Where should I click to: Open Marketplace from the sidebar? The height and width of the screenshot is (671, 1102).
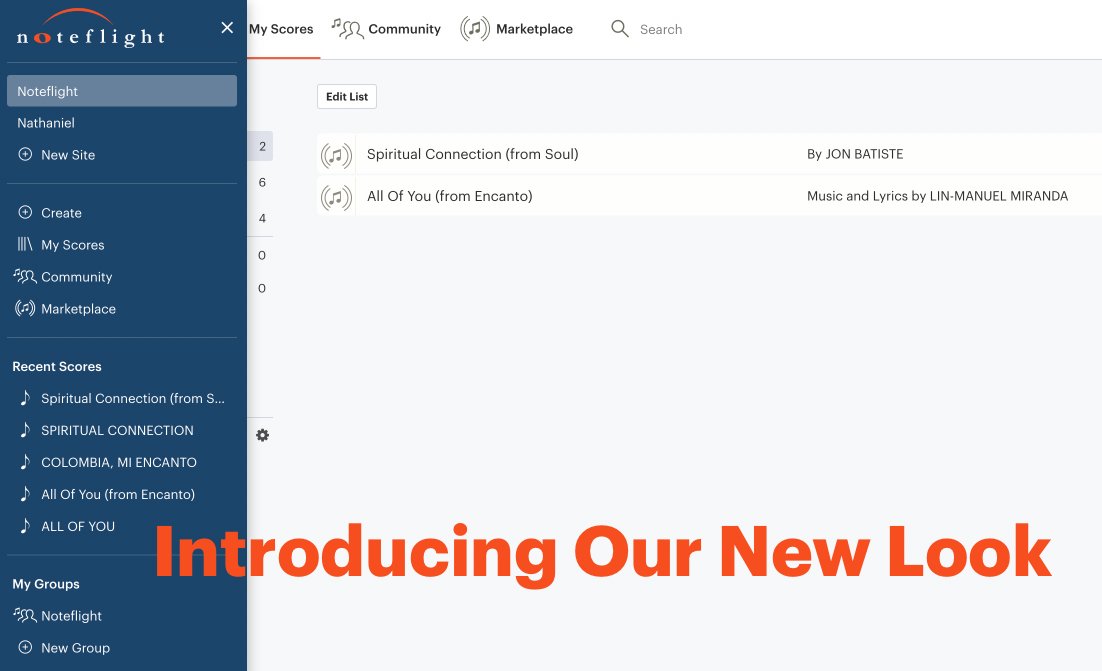pyautogui.click(x=78, y=309)
